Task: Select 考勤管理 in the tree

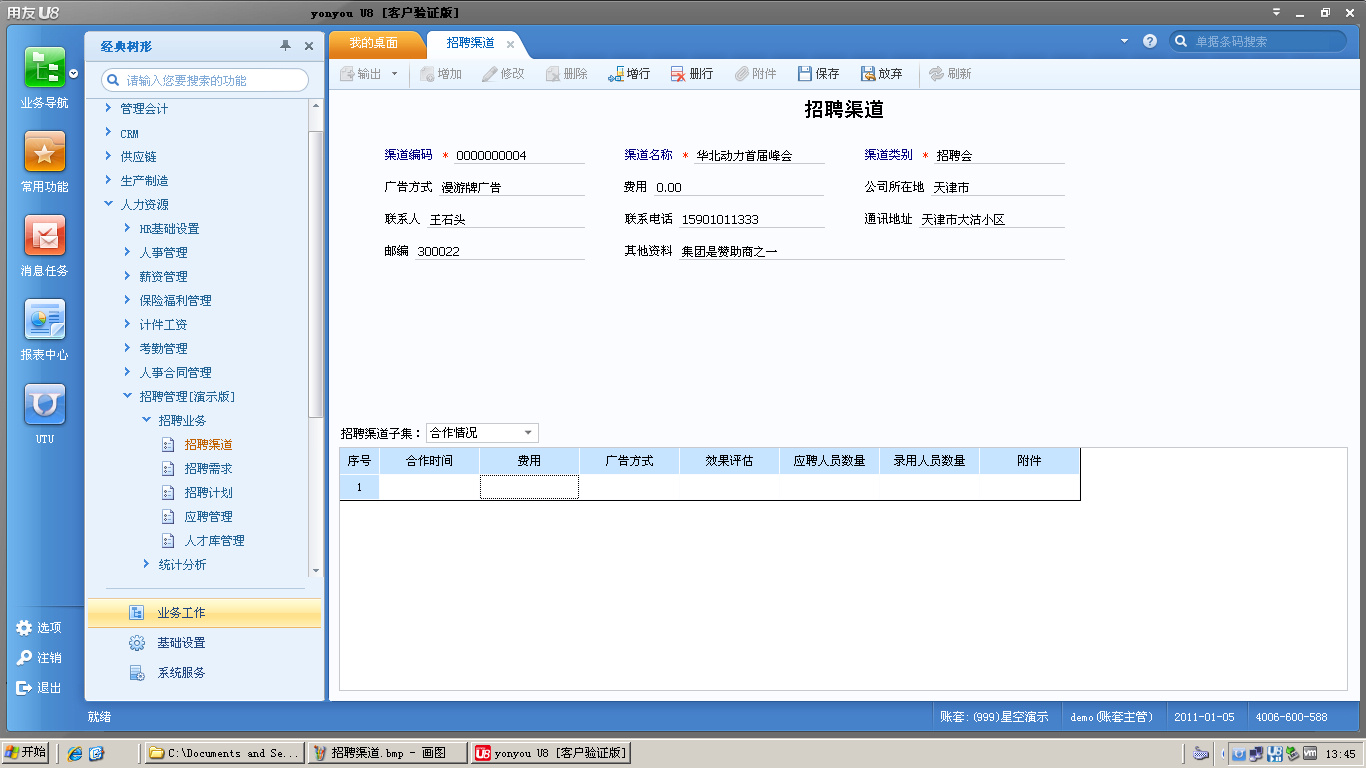Action: [x=163, y=349]
